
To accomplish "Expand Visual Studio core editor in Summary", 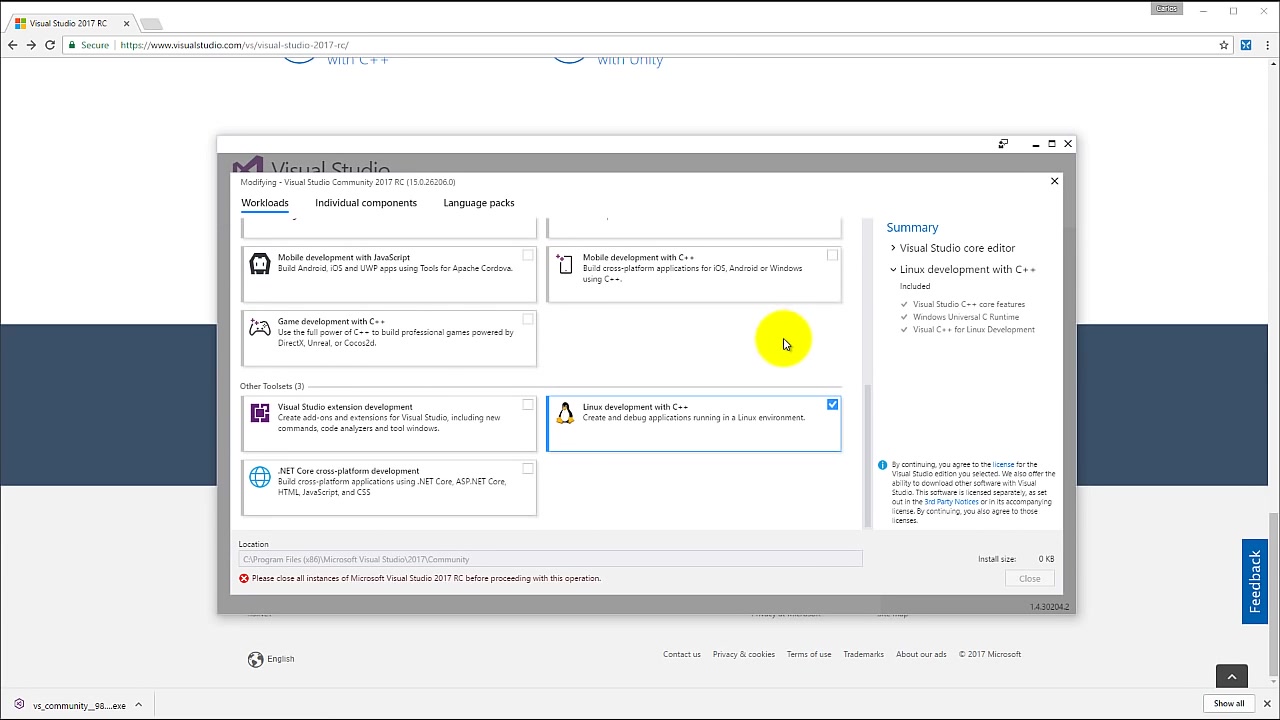I will (x=893, y=248).
